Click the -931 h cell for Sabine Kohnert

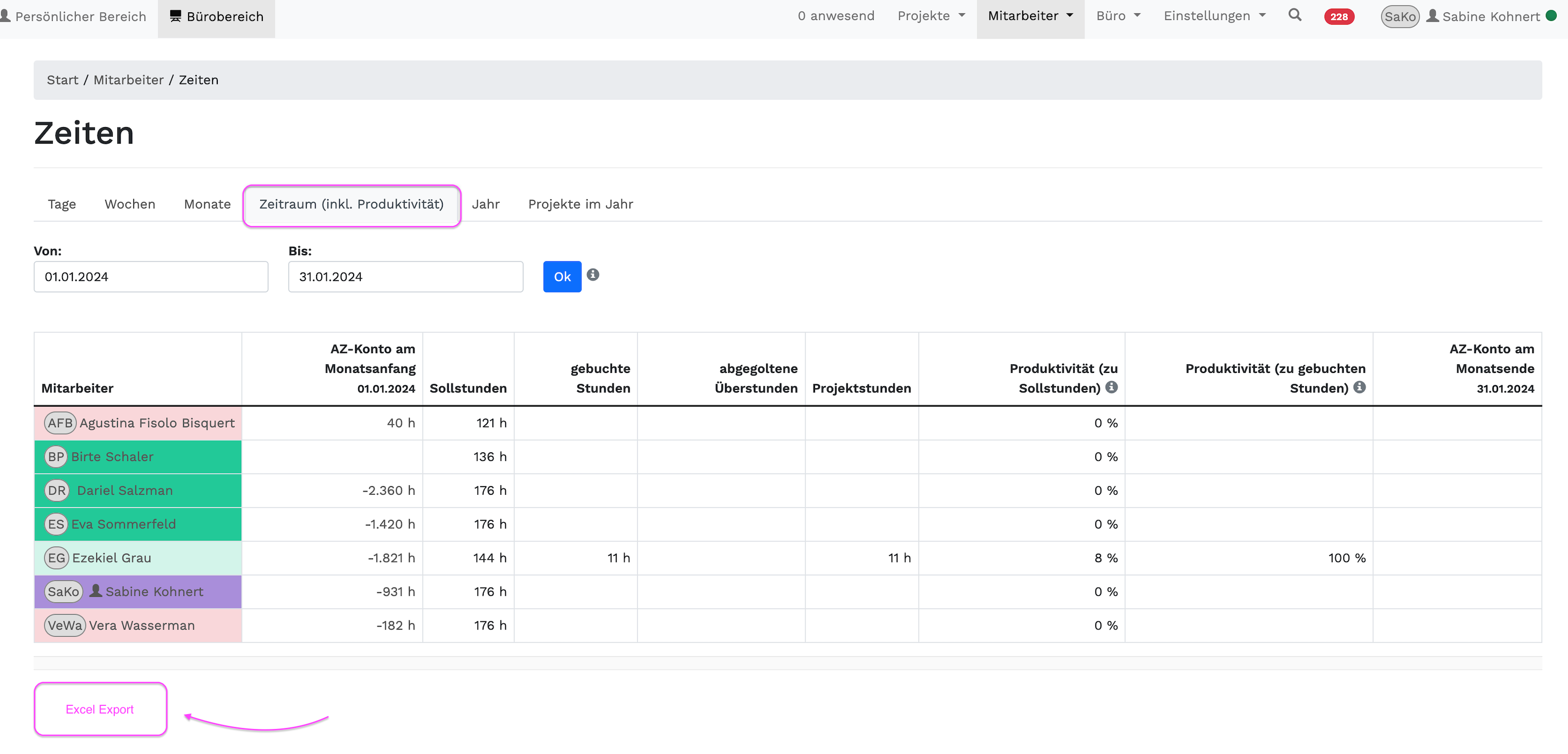pyautogui.click(x=333, y=592)
